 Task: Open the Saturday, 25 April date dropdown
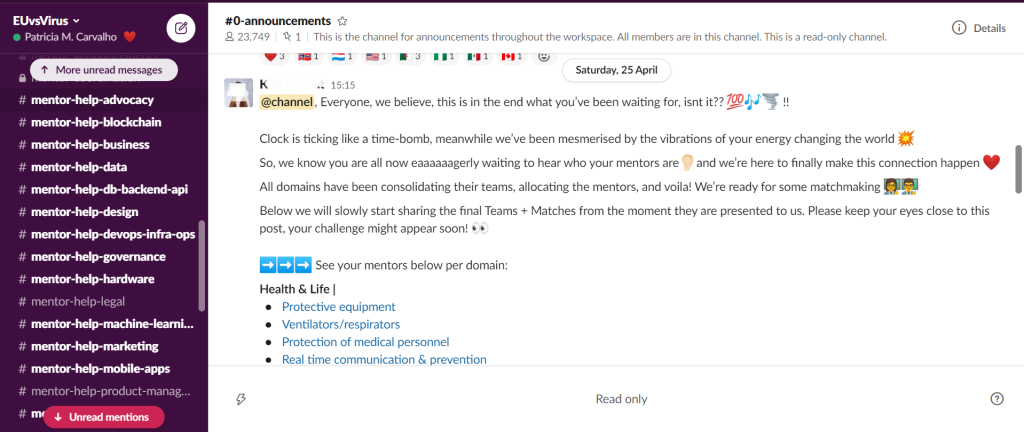[x=616, y=70]
